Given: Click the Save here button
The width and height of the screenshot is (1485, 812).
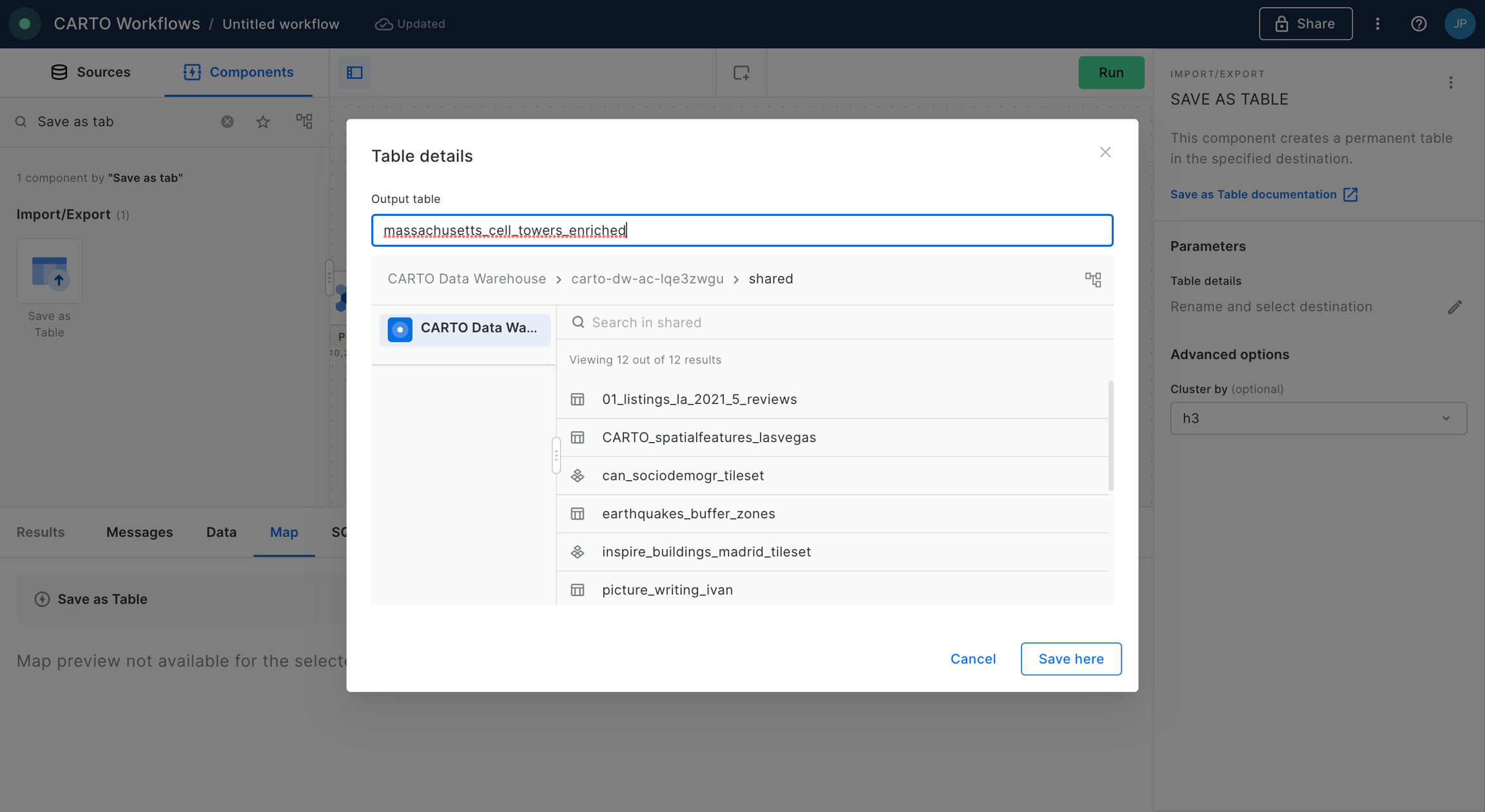Looking at the screenshot, I should coord(1071,659).
